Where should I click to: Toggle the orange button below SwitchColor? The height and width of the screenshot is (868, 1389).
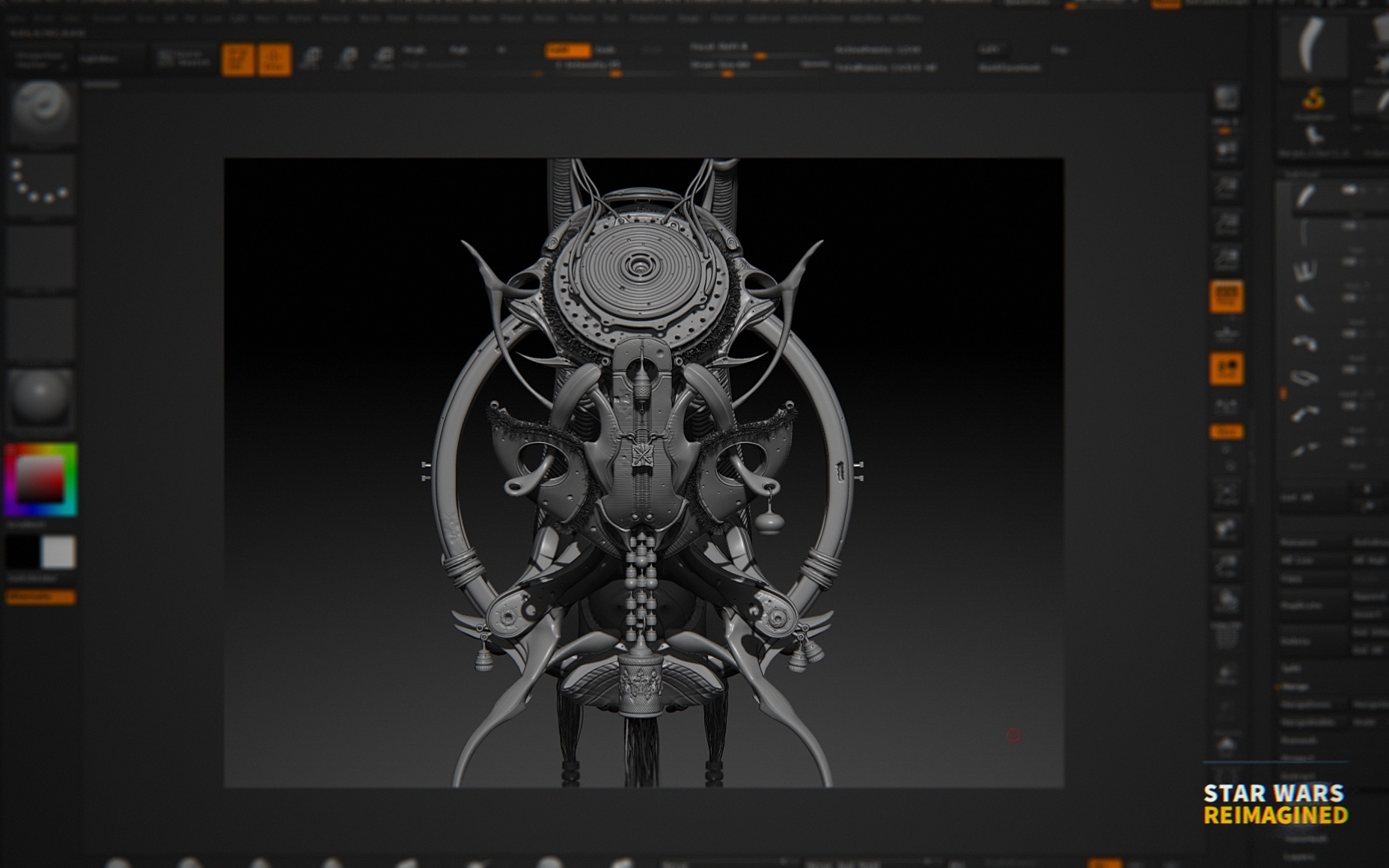click(40, 596)
